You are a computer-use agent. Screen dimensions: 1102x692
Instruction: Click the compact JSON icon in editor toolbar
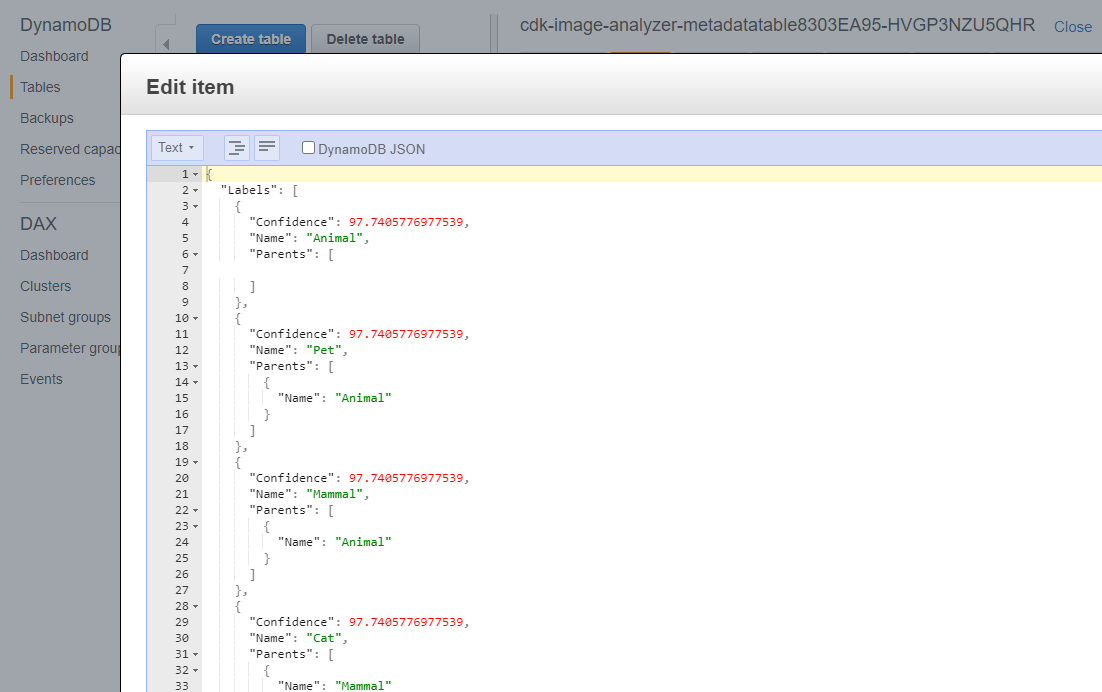pos(267,148)
